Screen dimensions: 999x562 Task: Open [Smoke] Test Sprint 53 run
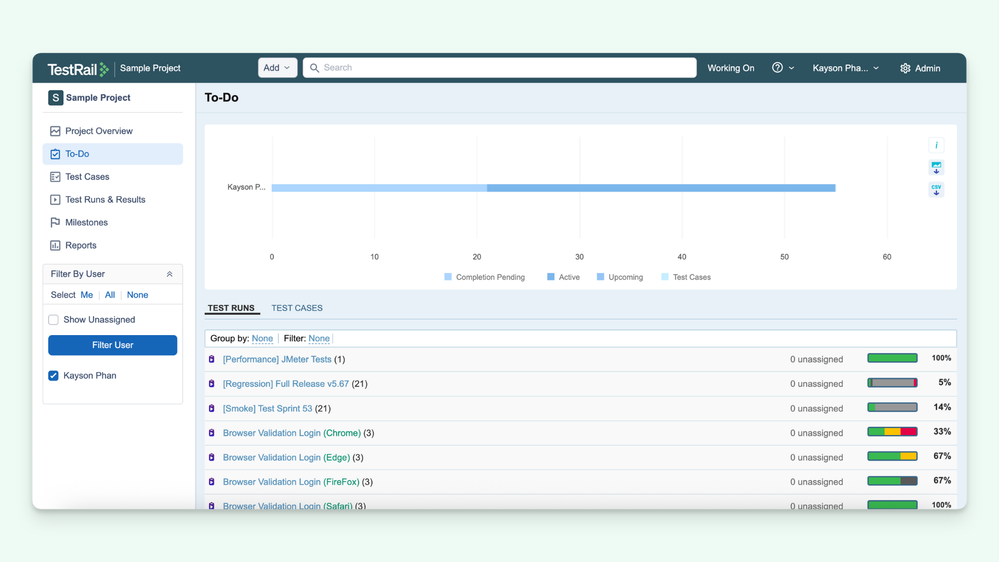(268, 408)
